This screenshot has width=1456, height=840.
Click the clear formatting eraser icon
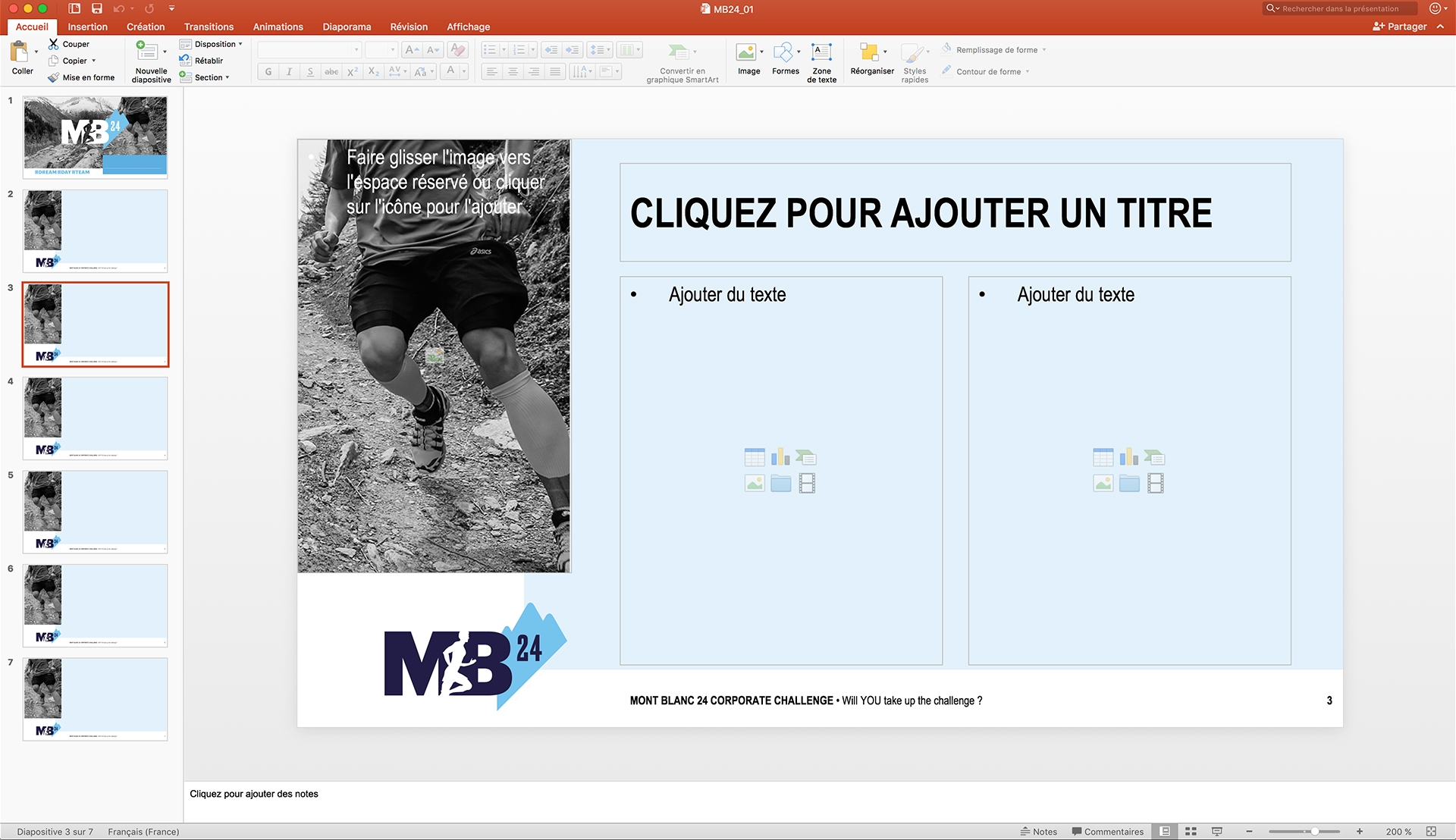pyautogui.click(x=457, y=50)
